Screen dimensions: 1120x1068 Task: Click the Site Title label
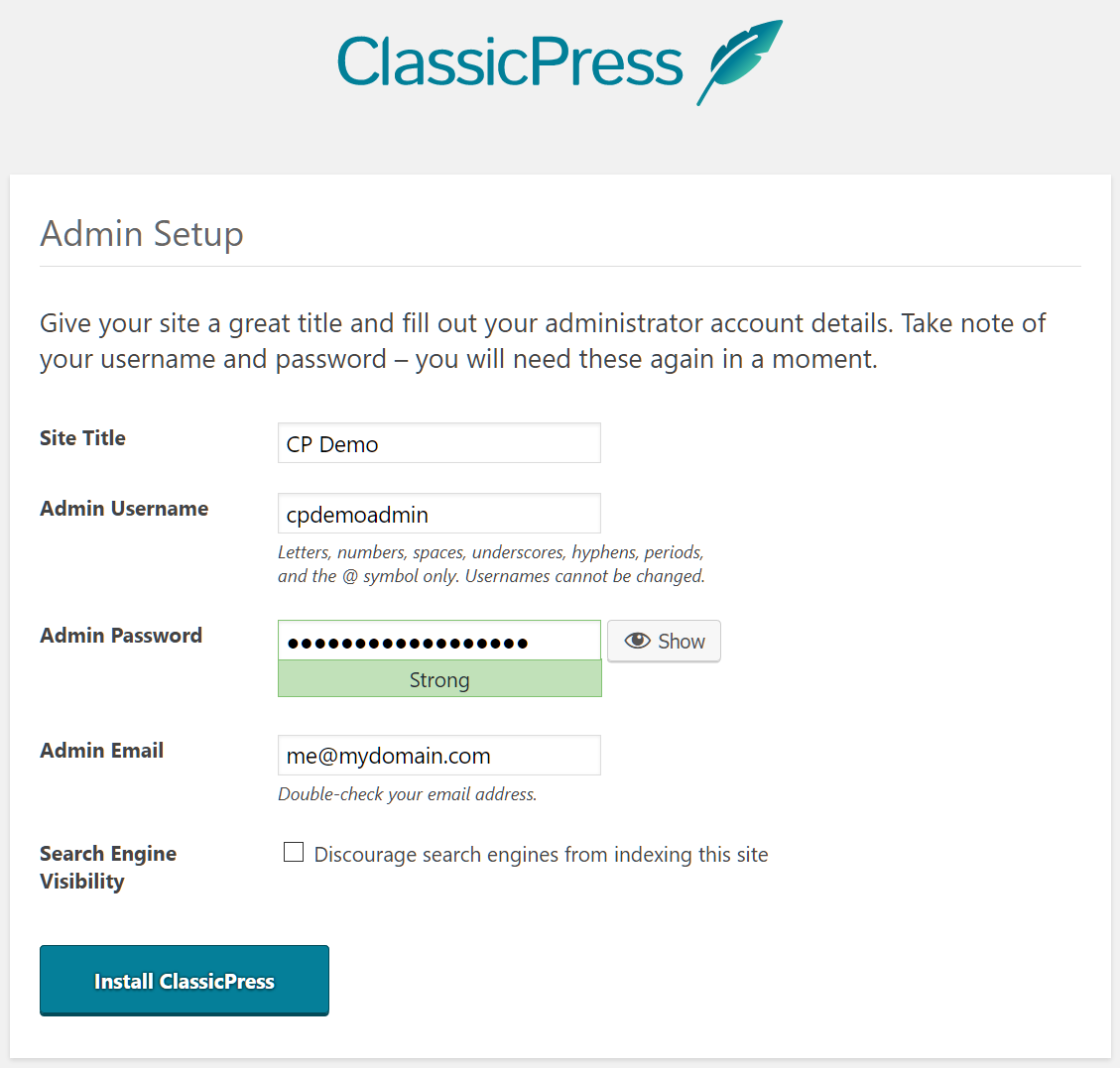pyautogui.click(x=83, y=437)
